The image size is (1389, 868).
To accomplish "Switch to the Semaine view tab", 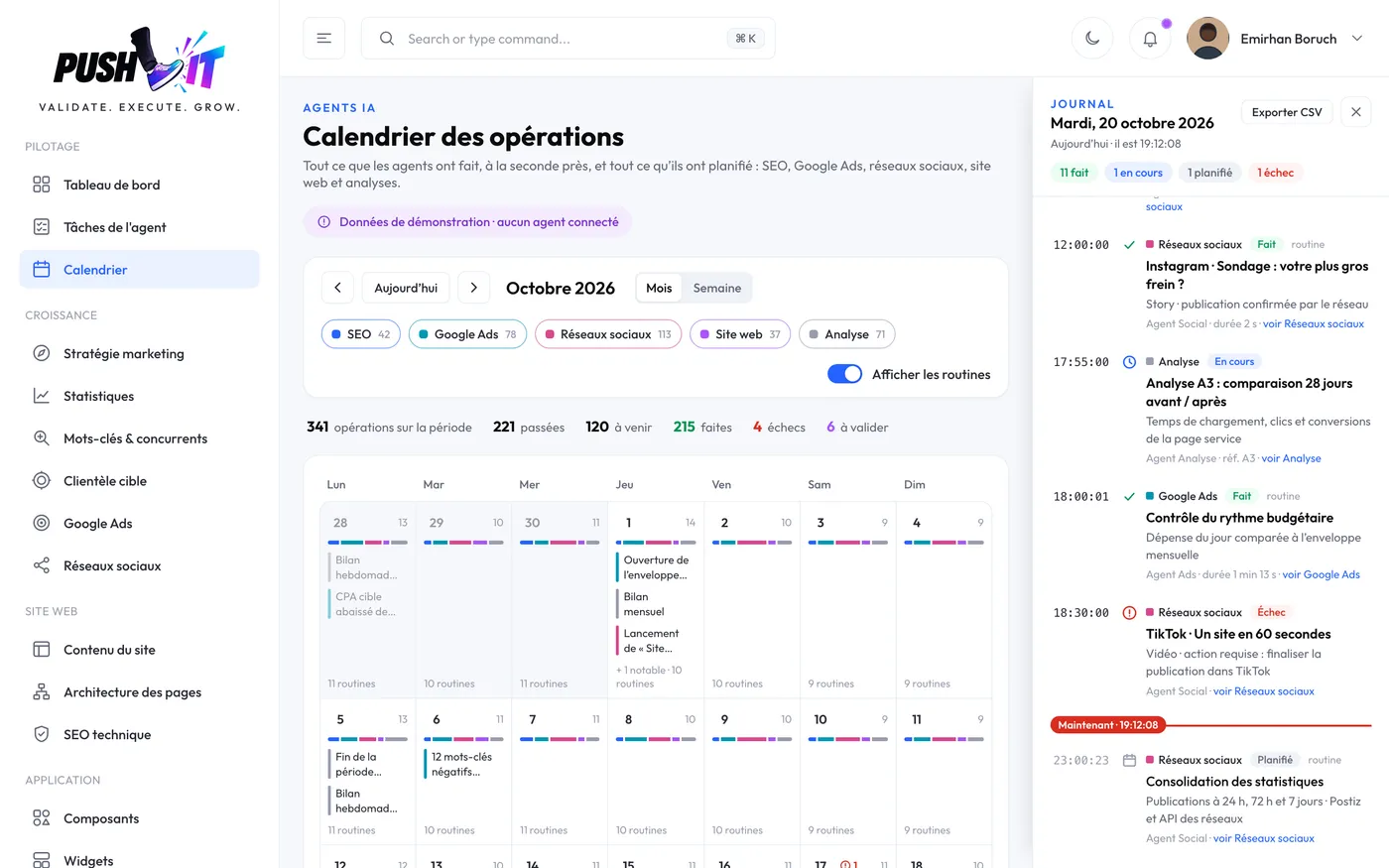I will coord(717,288).
